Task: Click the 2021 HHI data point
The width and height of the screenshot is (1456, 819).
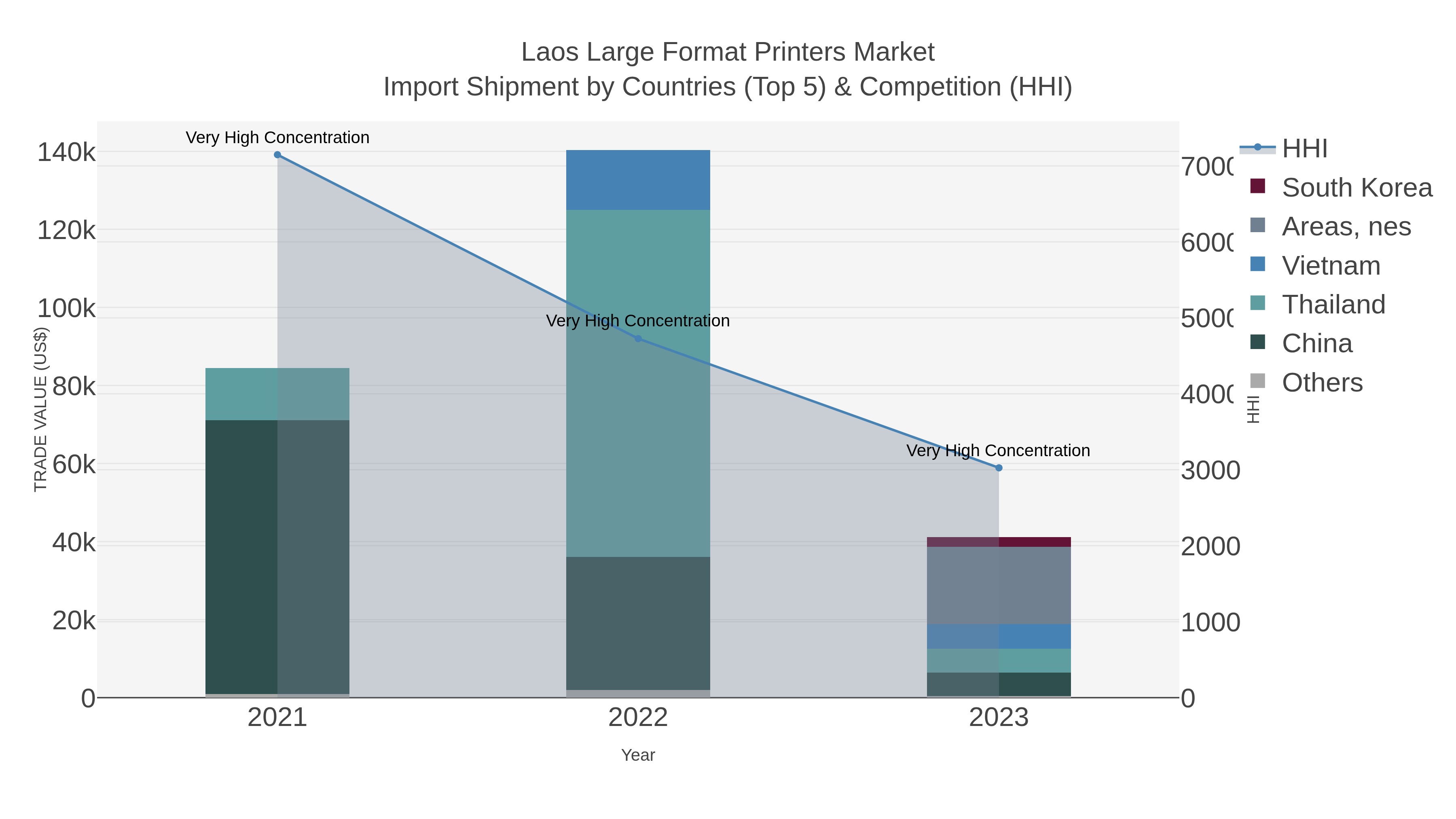Action: click(277, 155)
